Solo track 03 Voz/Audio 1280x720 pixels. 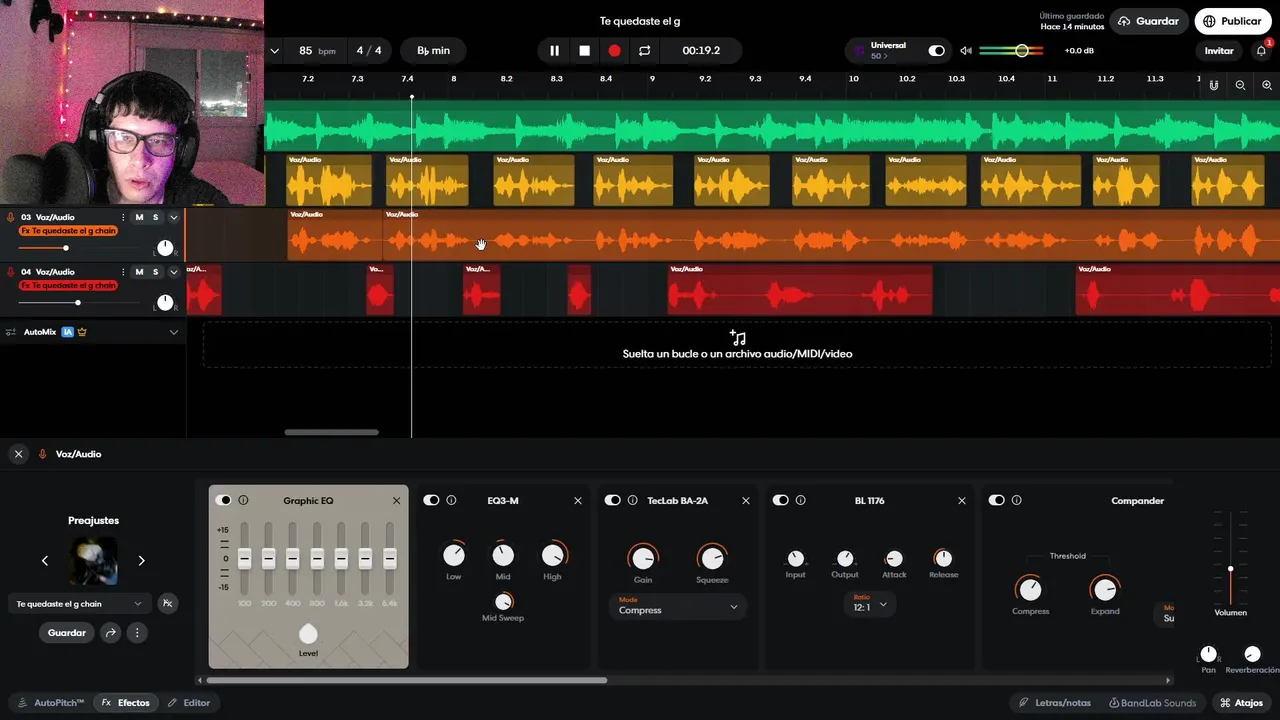click(x=155, y=217)
